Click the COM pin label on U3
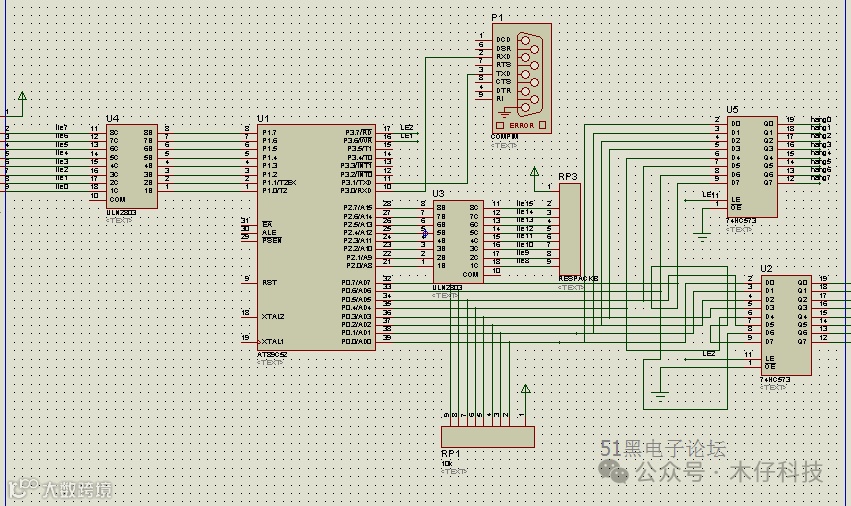Image resolution: width=851 pixels, height=506 pixels. (471, 274)
